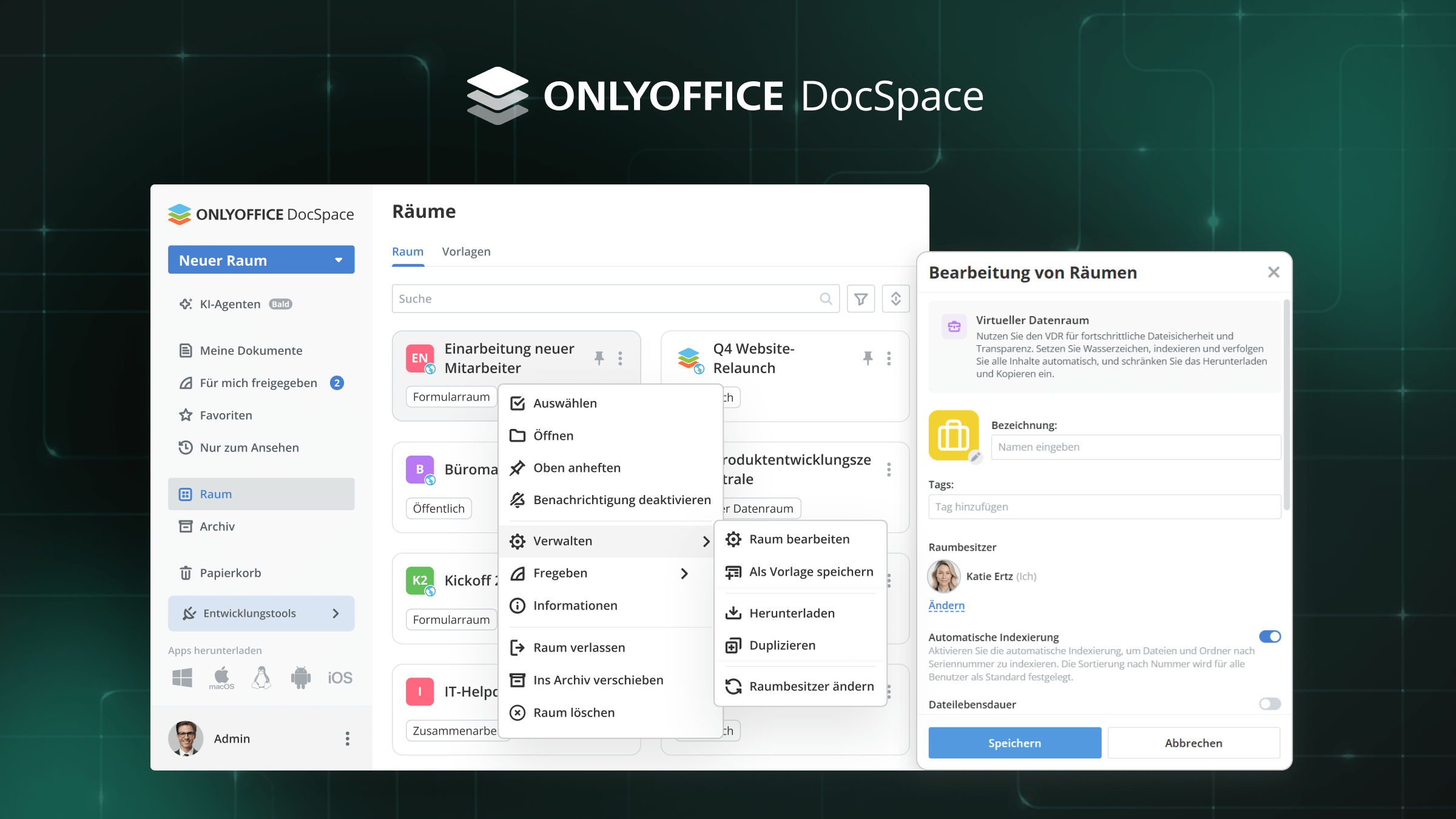The image size is (1456, 819).
Task: Click pin icon on Einarbeitung neuer Mitarbeiter room
Action: click(x=599, y=358)
